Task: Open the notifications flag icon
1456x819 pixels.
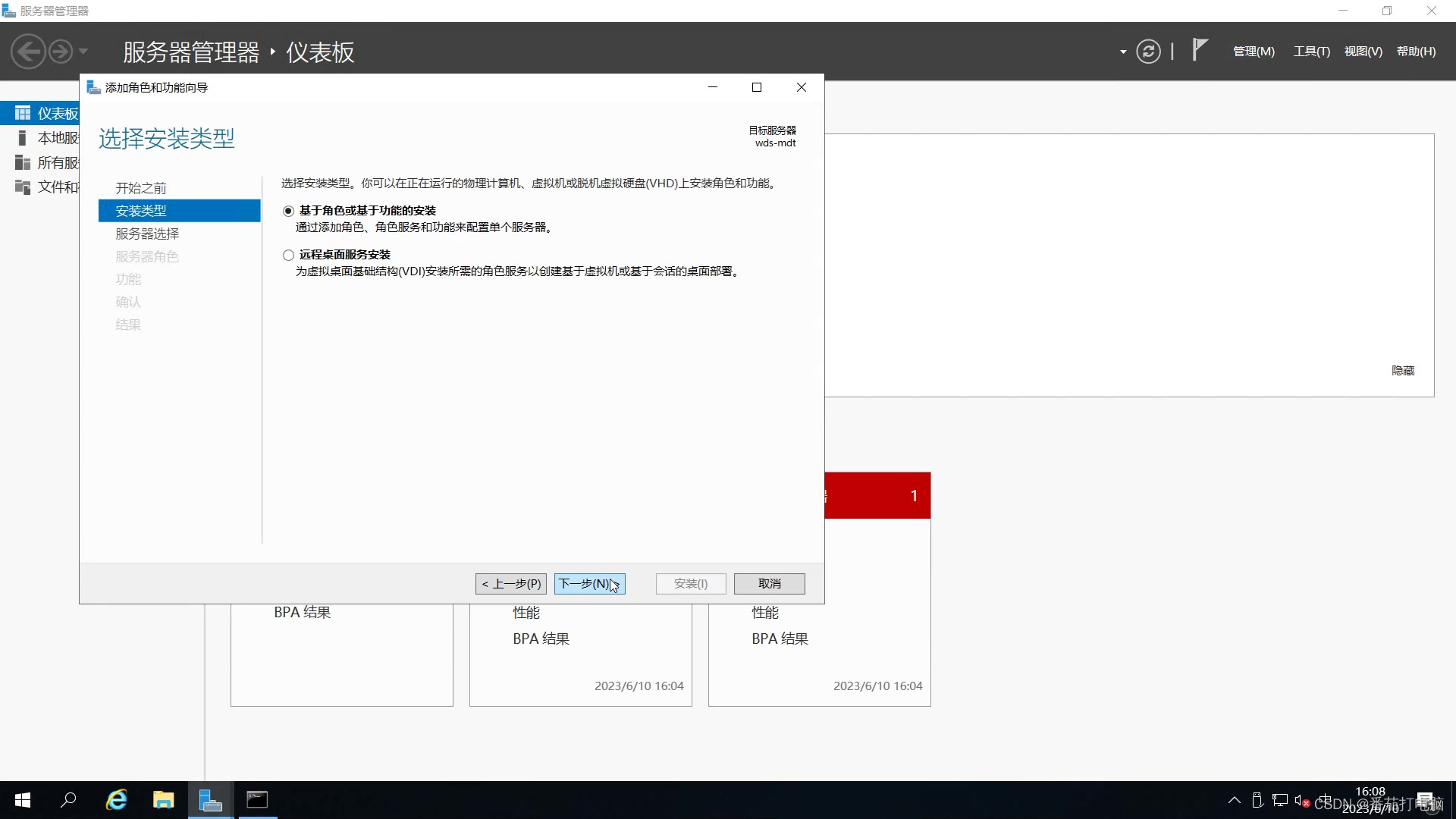Action: pyautogui.click(x=1200, y=50)
